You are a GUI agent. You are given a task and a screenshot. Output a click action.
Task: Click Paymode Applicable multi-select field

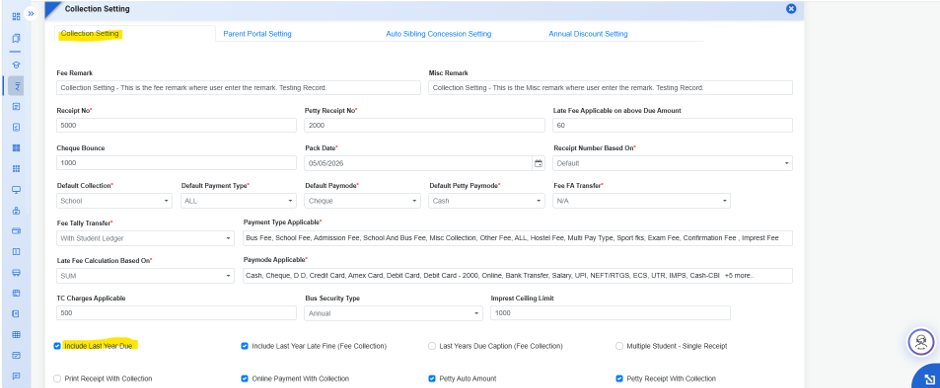coord(518,276)
